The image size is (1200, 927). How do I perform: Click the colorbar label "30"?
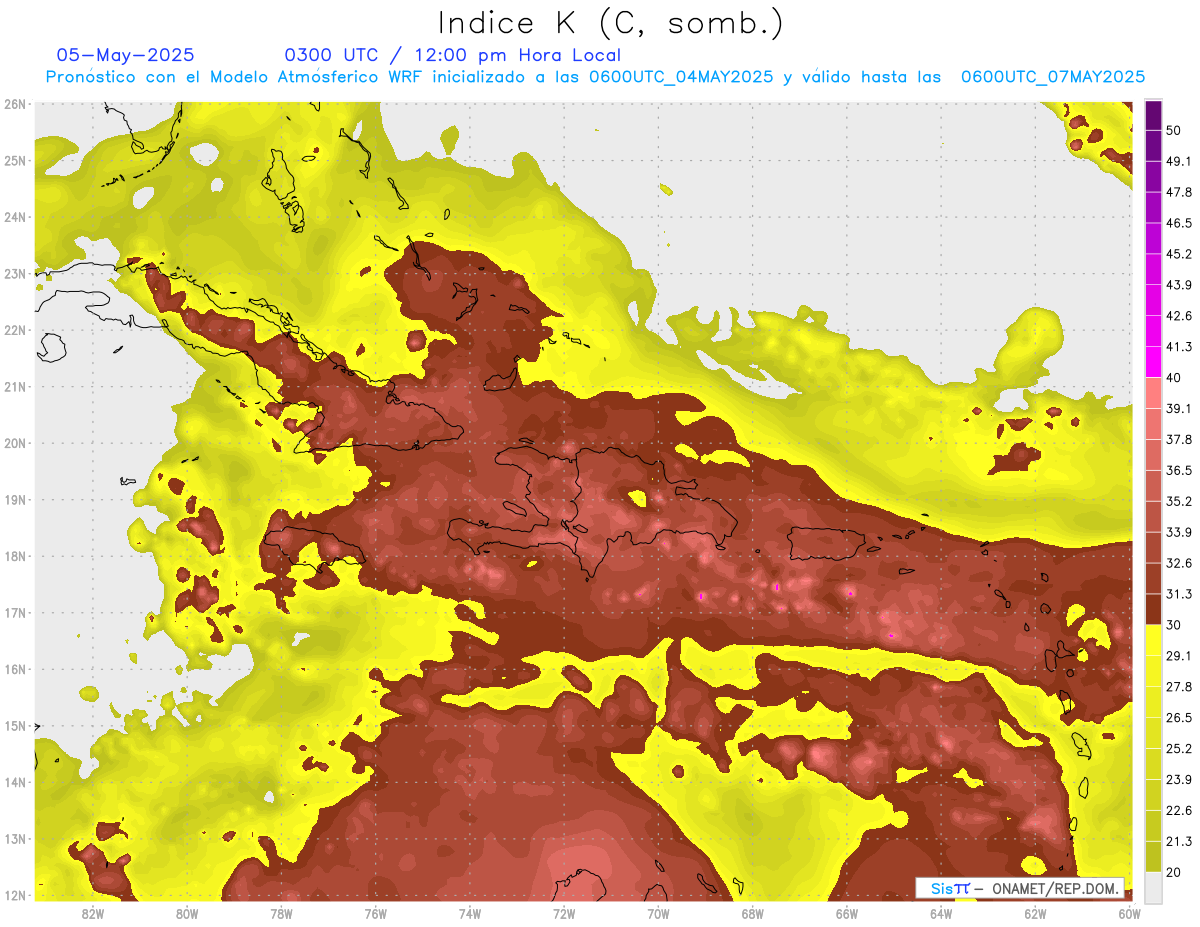[x=1172, y=625]
